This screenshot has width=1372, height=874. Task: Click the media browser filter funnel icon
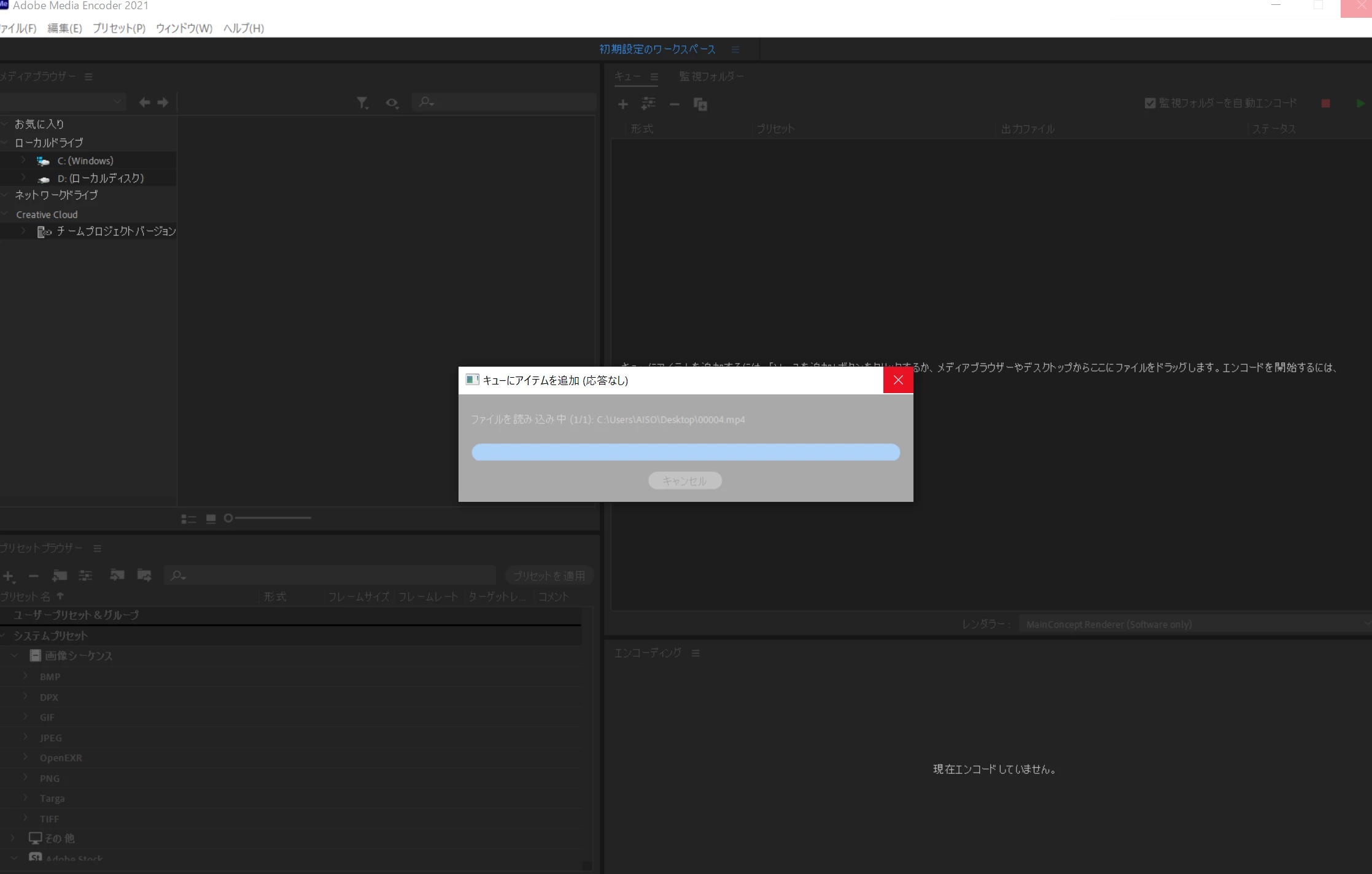pos(362,103)
